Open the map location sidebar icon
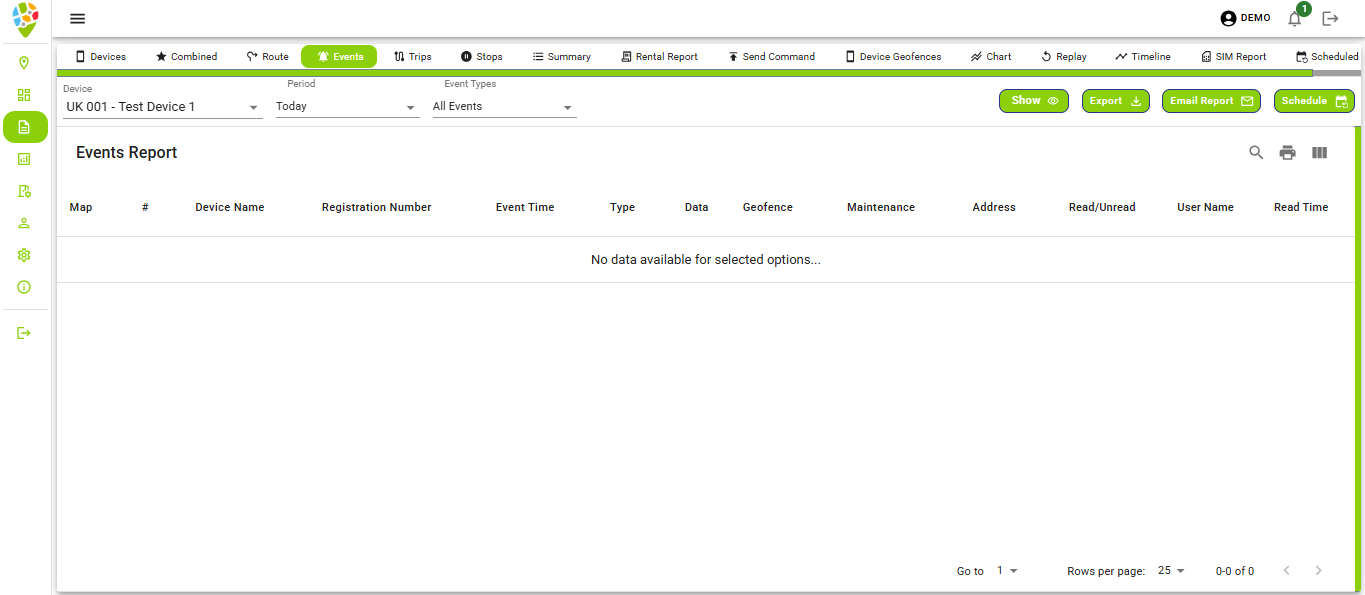Screen dimensions: 1365x595 24,63
